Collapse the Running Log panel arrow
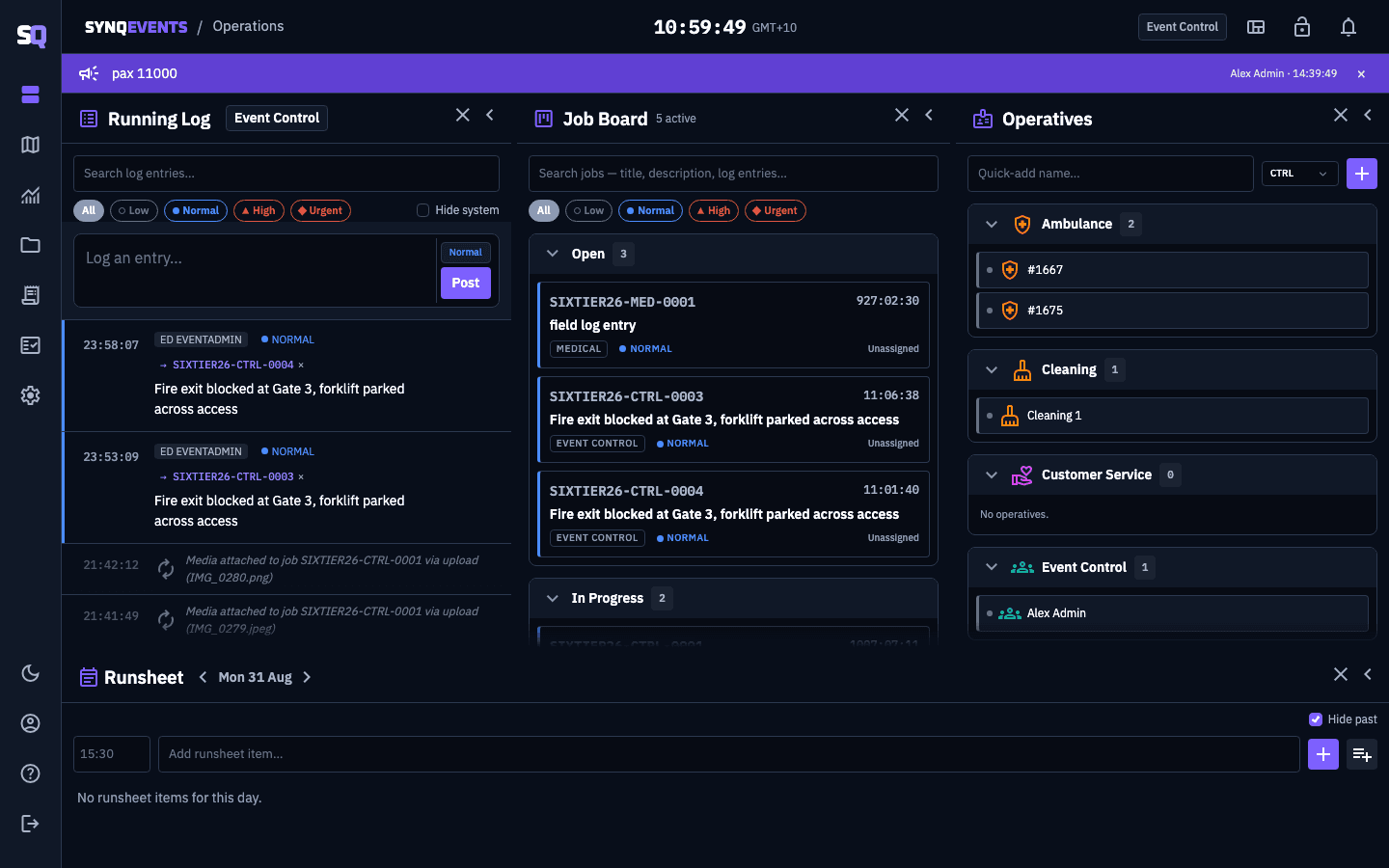 point(490,115)
